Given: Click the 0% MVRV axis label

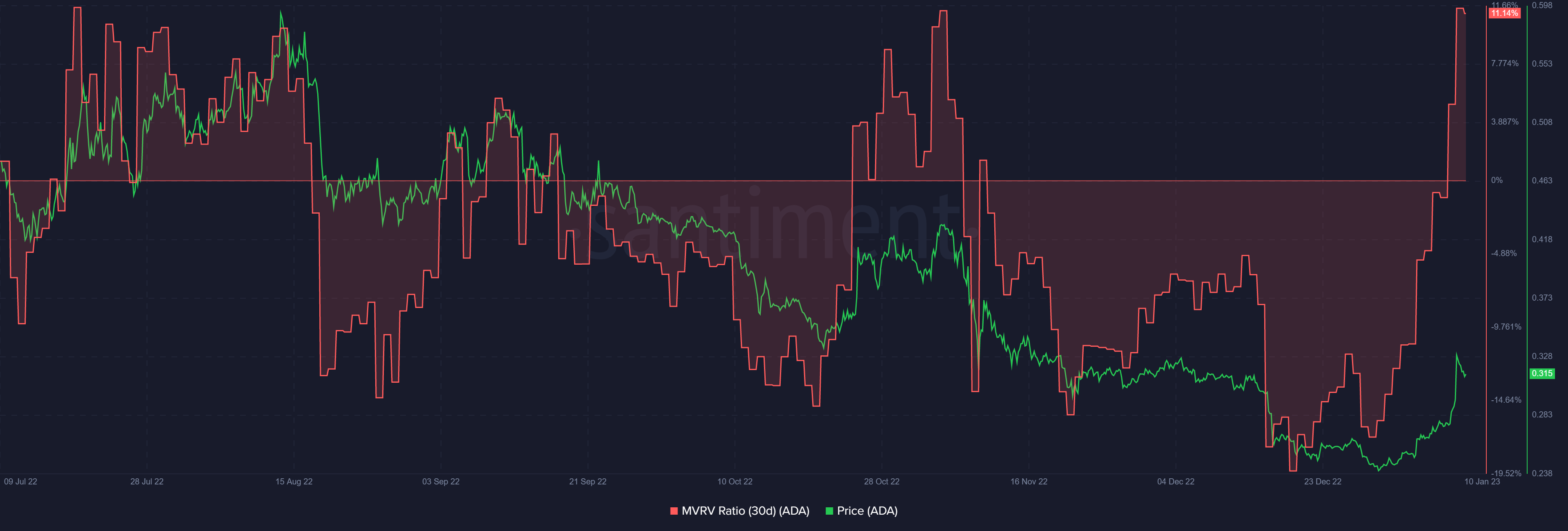Looking at the screenshot, I should [x=1497, y=180].
